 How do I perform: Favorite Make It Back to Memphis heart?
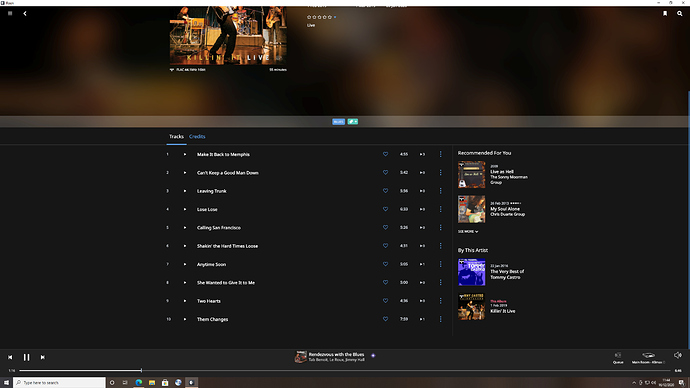[385, 154]
